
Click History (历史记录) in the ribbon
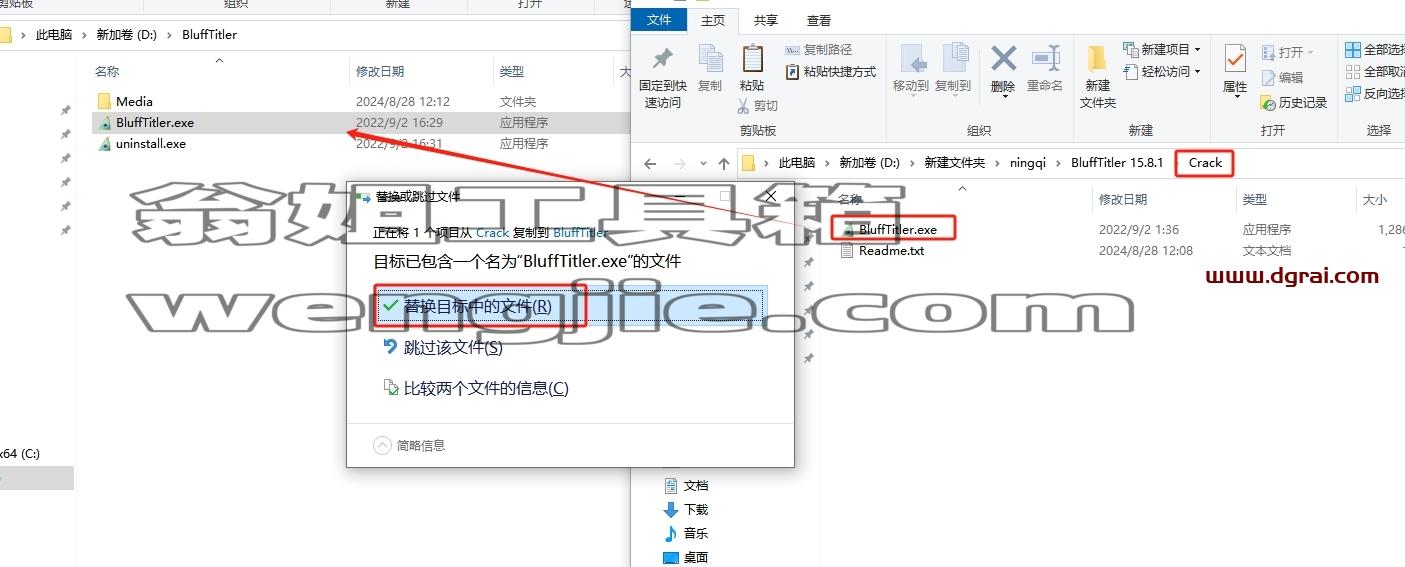(x=1294, y=102)
